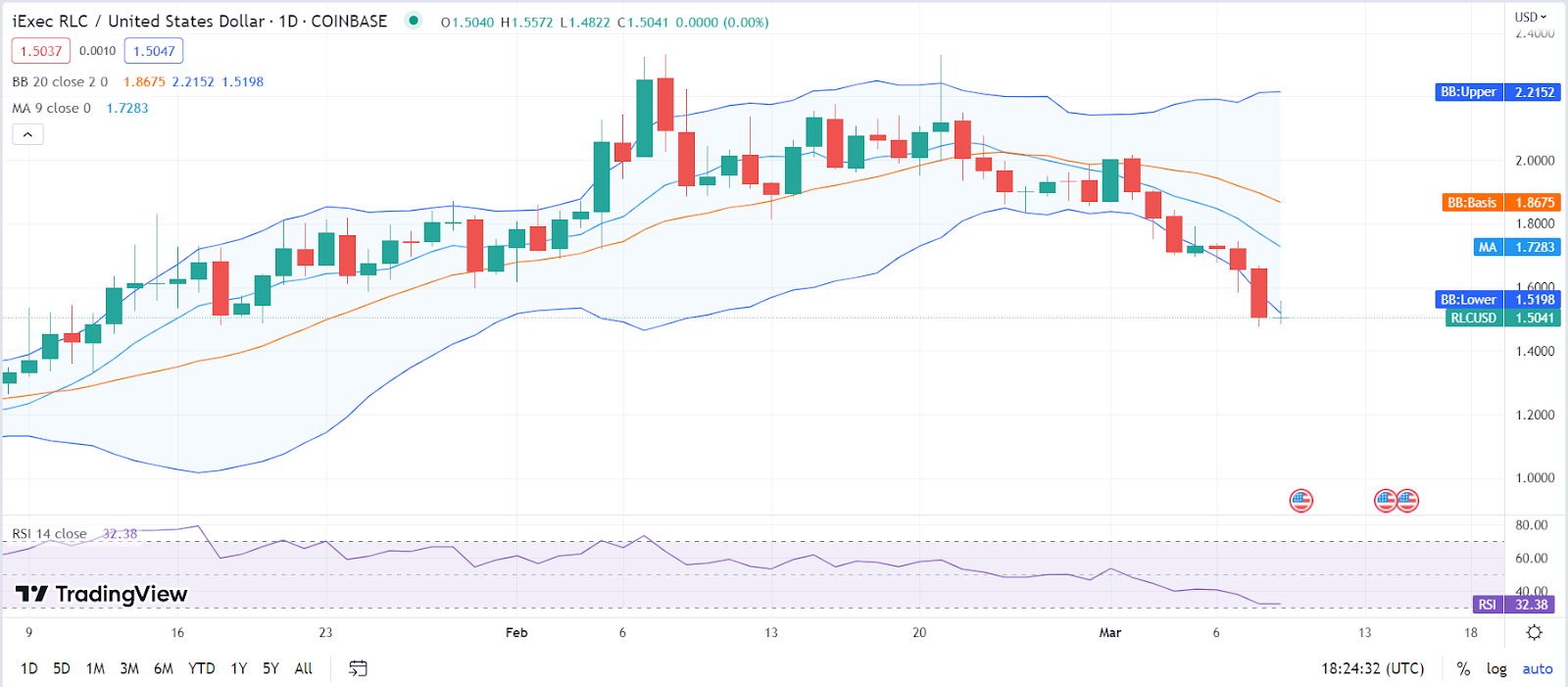Open the TradingView logo link
The height and width of the screenshot is (687, 1568).
pos(102,594)
